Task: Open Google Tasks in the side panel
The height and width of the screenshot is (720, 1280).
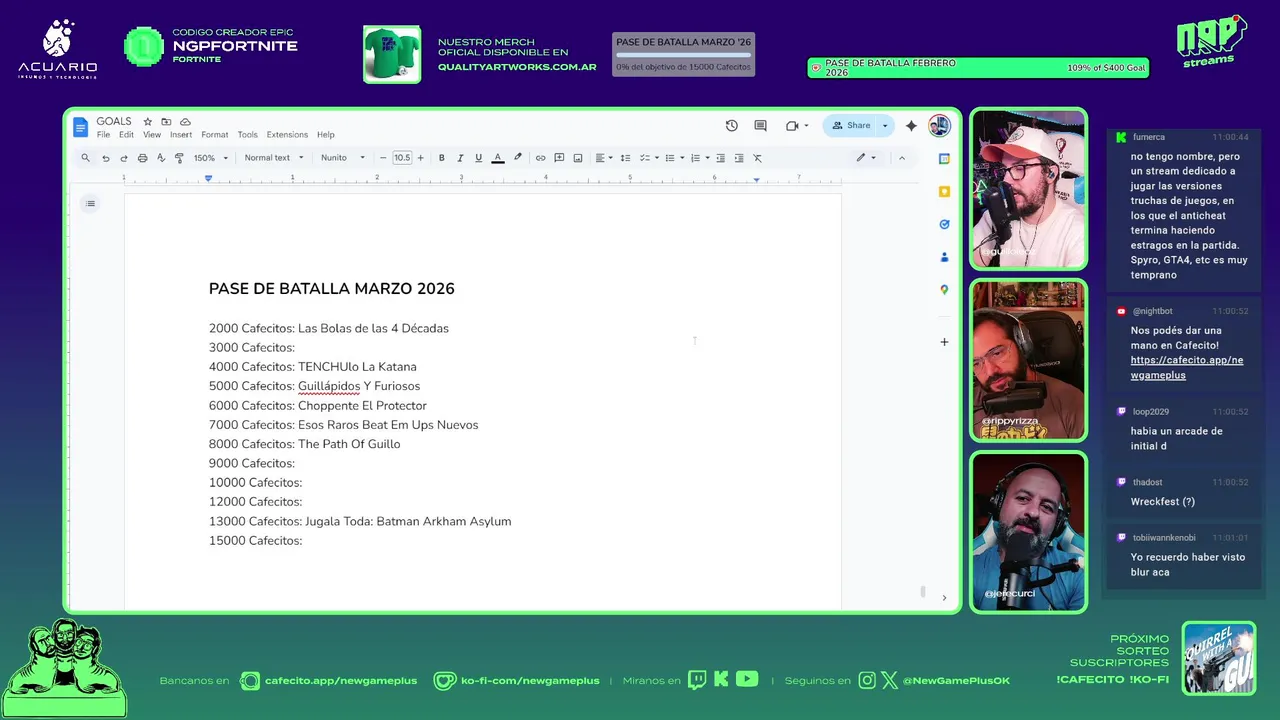Action: pyautogui.click(x=944, y=224)
